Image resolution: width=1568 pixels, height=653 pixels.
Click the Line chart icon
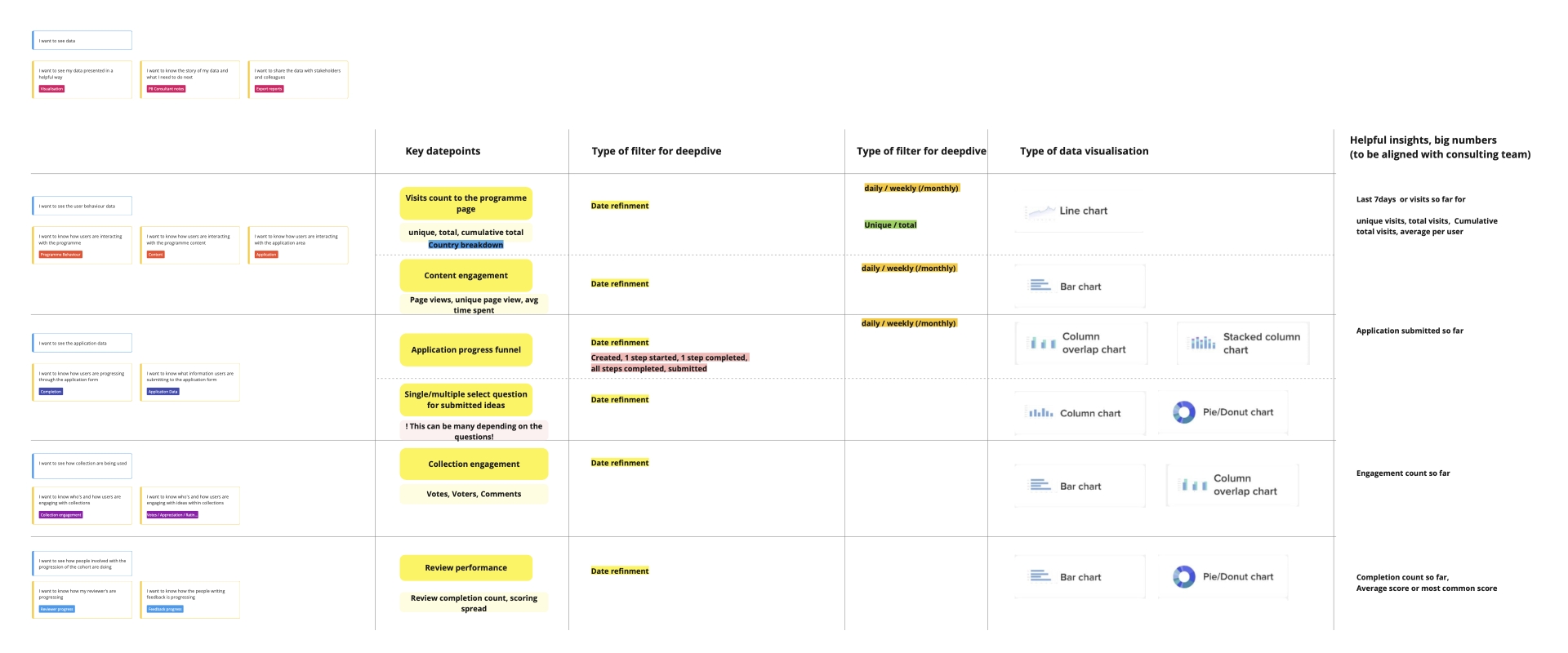click(1040, 211)
